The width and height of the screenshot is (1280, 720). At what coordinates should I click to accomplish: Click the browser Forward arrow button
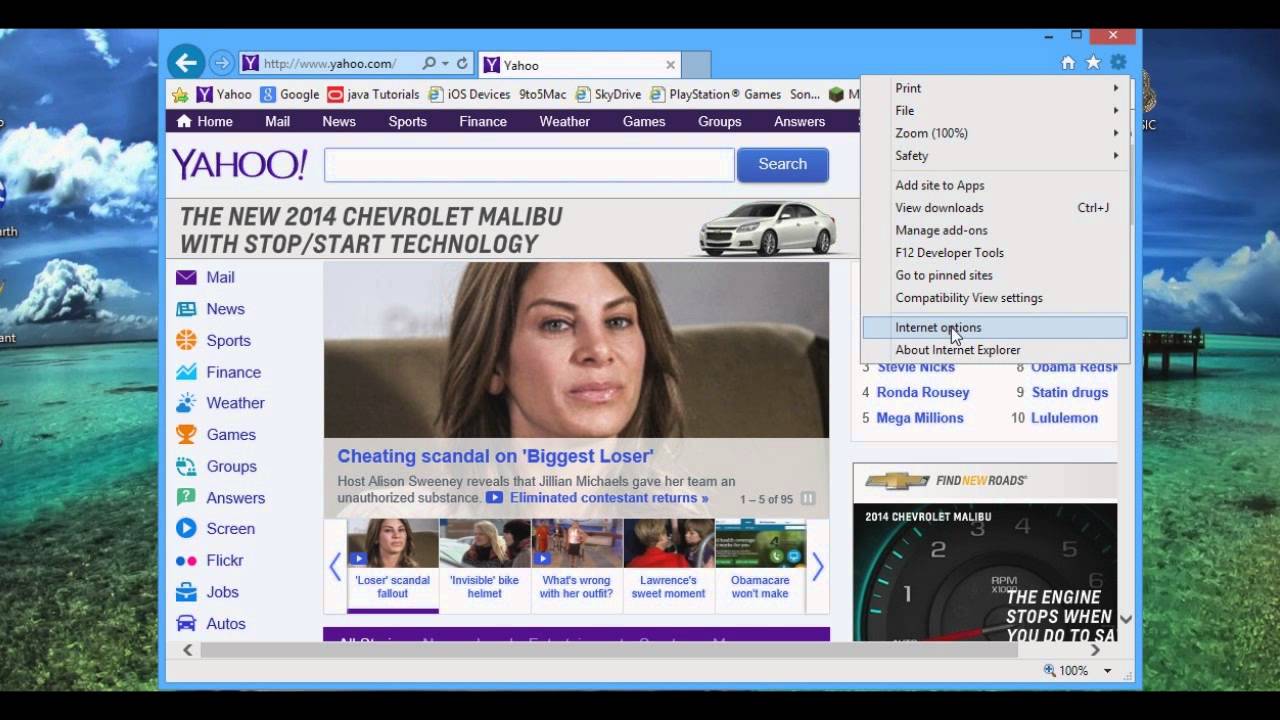[x=222, y=63]
